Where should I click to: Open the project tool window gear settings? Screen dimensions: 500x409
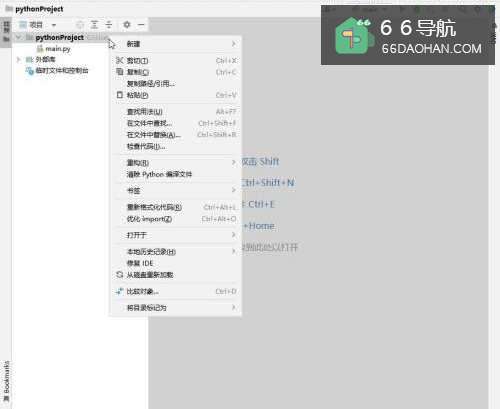point(127,25)
